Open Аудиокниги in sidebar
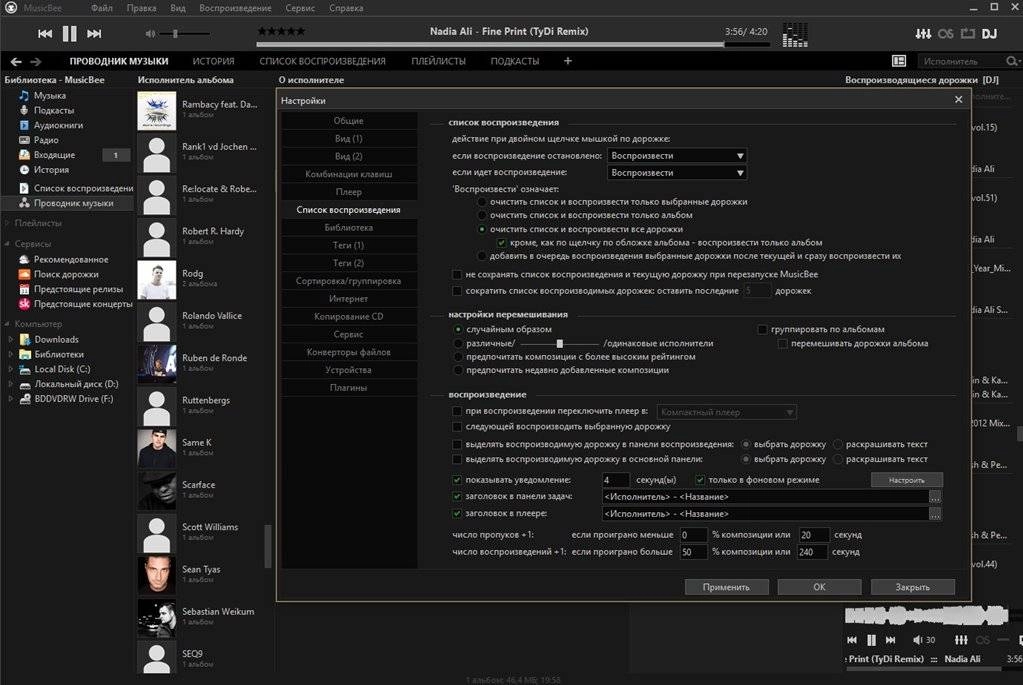Viewport: 1023px width, 685px height. click(x=58, y=125)
